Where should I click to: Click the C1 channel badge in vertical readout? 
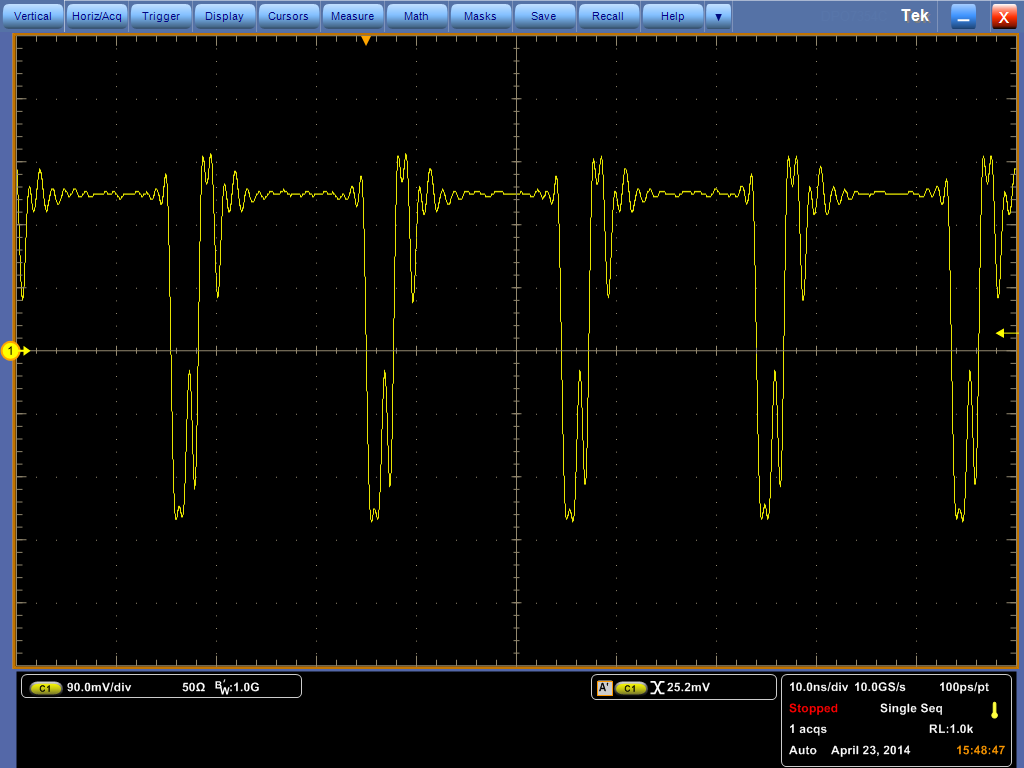(x=45, y=688)
